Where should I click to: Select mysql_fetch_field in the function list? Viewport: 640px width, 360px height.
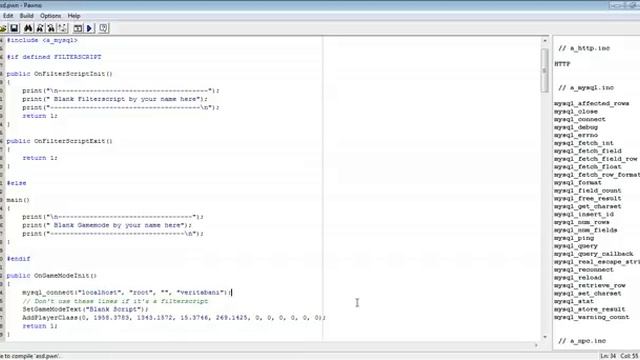coord(588,151)
